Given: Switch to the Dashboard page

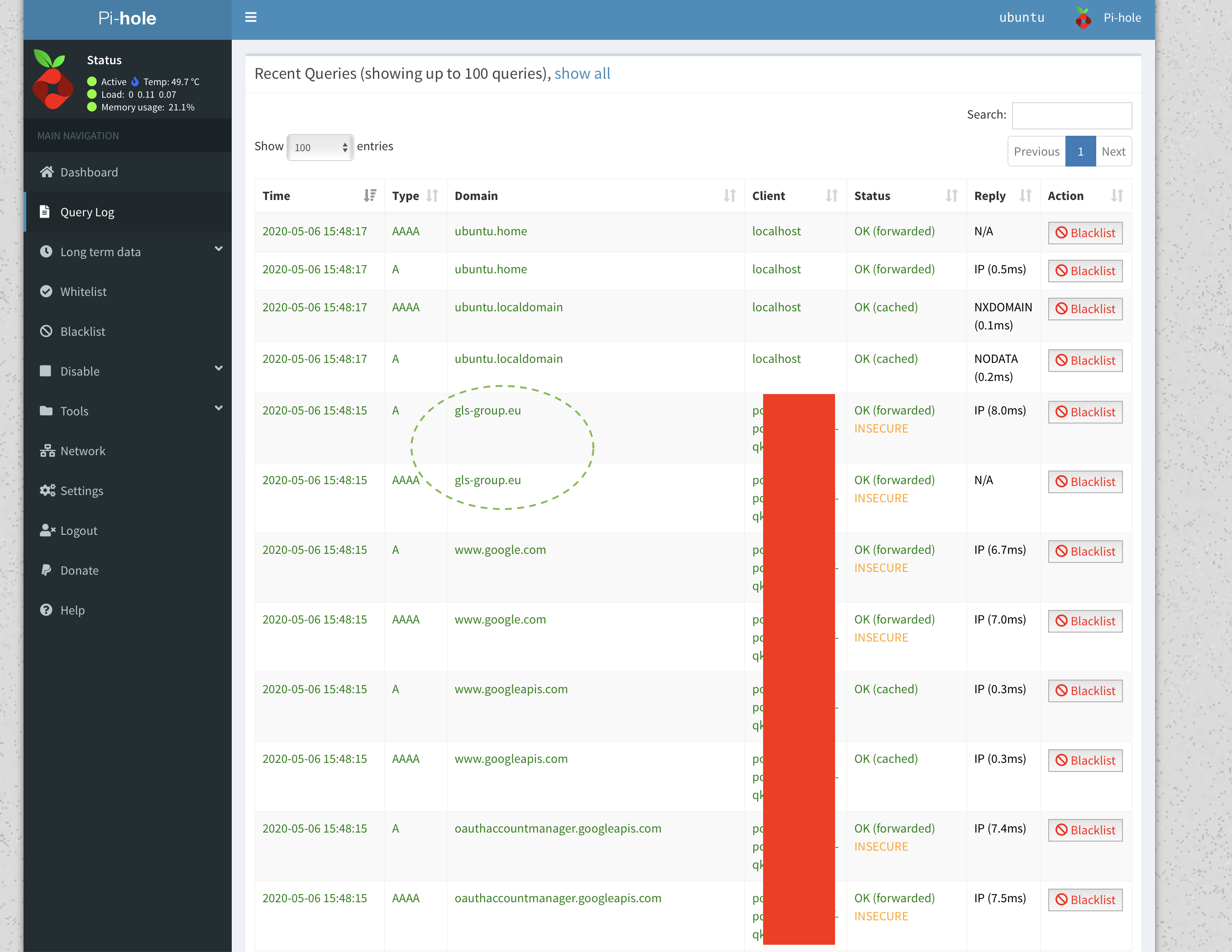Looking at the screenshot, I should [x=89, y=172].
